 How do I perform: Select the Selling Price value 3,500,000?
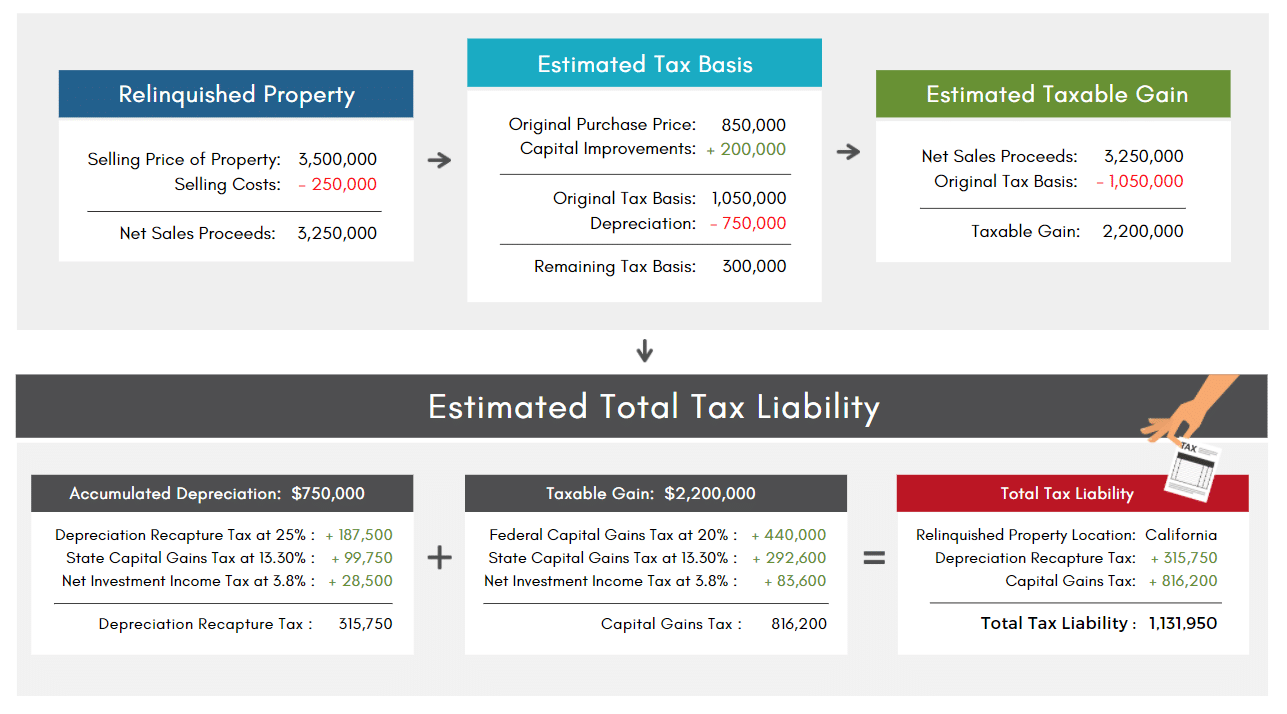pyautogui.click(x=337, y=159)
